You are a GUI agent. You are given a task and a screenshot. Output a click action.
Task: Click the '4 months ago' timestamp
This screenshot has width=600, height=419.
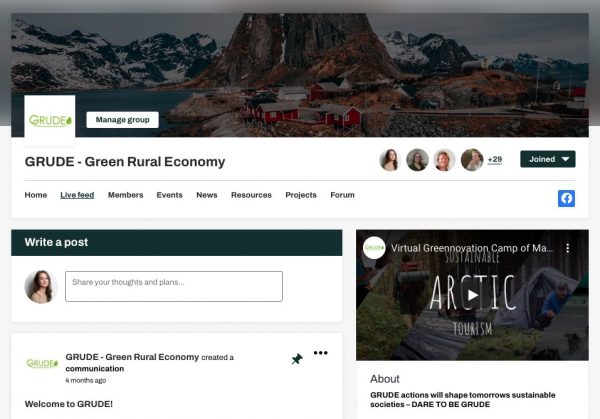[85, 380]
